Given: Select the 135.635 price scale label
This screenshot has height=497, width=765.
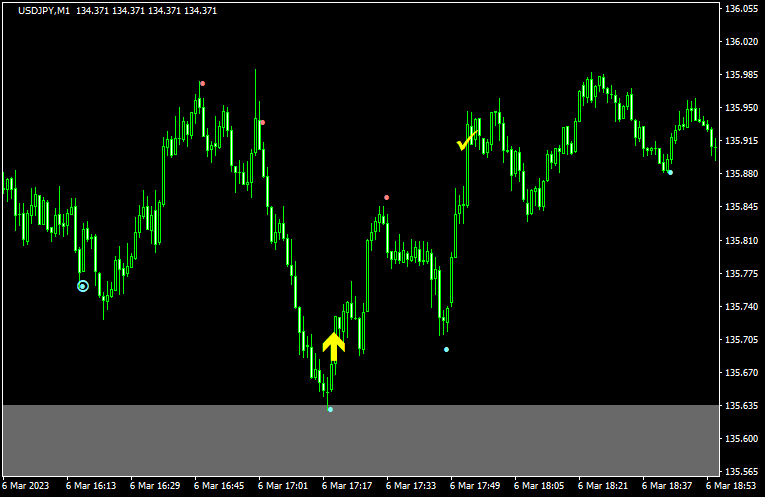Looking at the screenshot, I should pos(741,406).
